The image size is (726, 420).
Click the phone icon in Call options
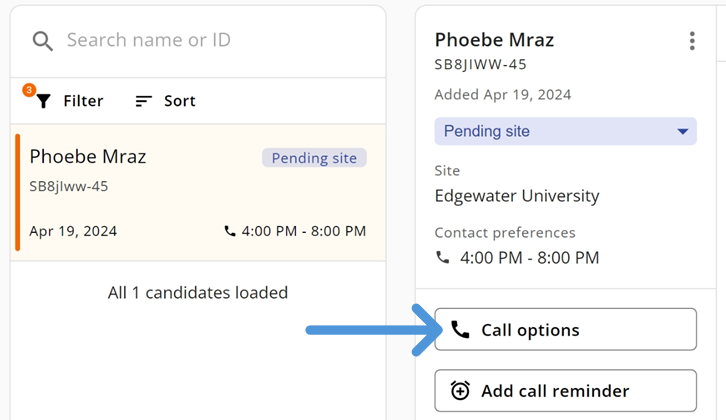(x=460, y=330)
